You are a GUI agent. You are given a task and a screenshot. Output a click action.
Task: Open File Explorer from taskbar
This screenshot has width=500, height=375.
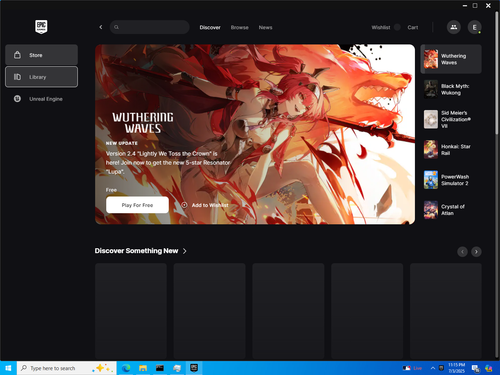143,368
